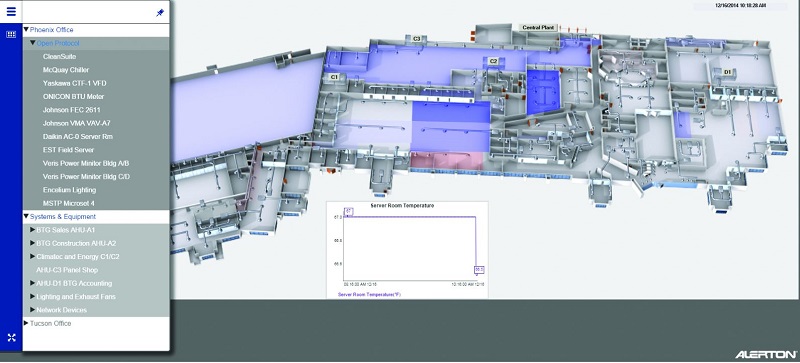
Task: Expand BTG Sales AHU-A1
Action: point(33,230)
